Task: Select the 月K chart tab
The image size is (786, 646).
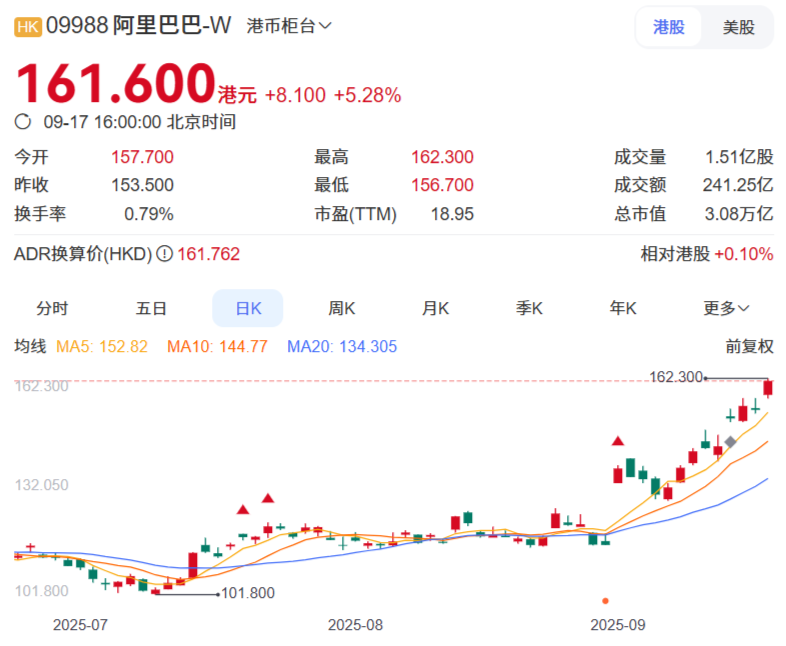Action: tap(435, 308)
